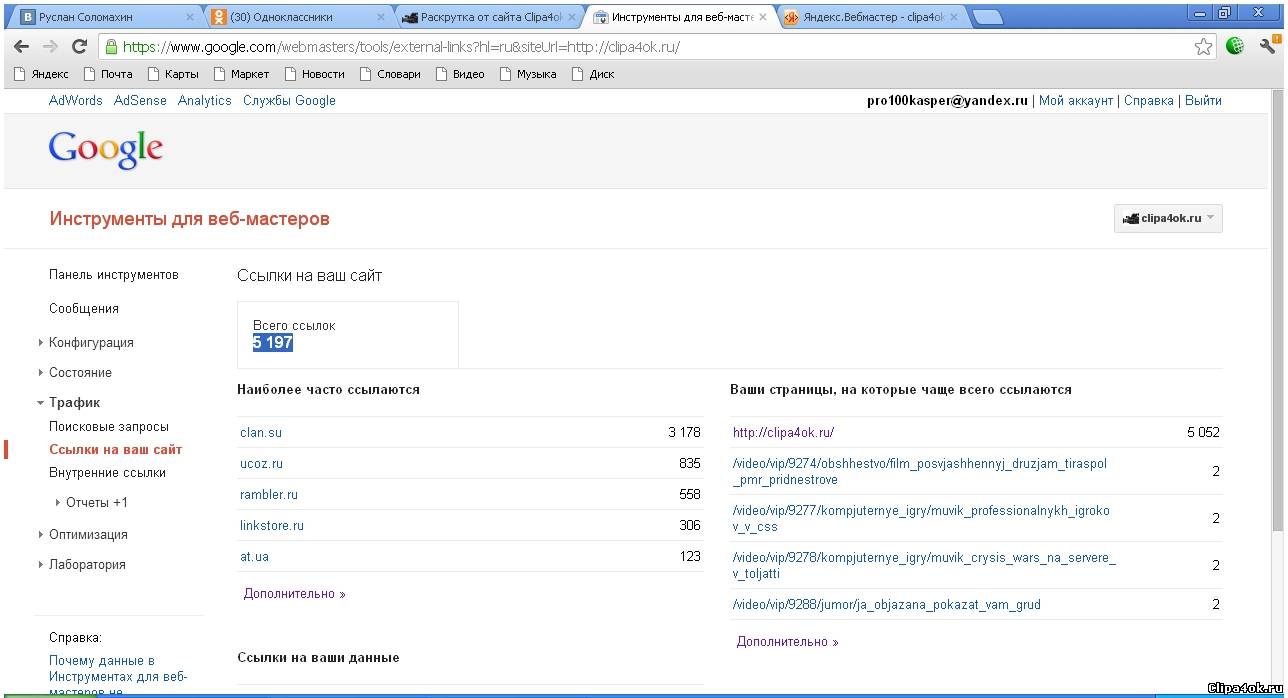Close the Раскрутка от сайта Clipa4ok tab
The width and height of the screenshot is (1288, 698).
[x=572, y=17]
